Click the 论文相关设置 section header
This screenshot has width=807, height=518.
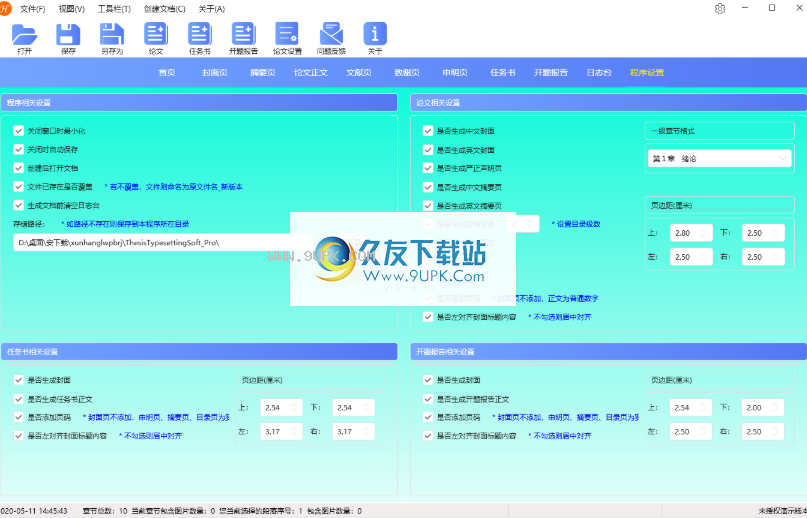point(608,102)
